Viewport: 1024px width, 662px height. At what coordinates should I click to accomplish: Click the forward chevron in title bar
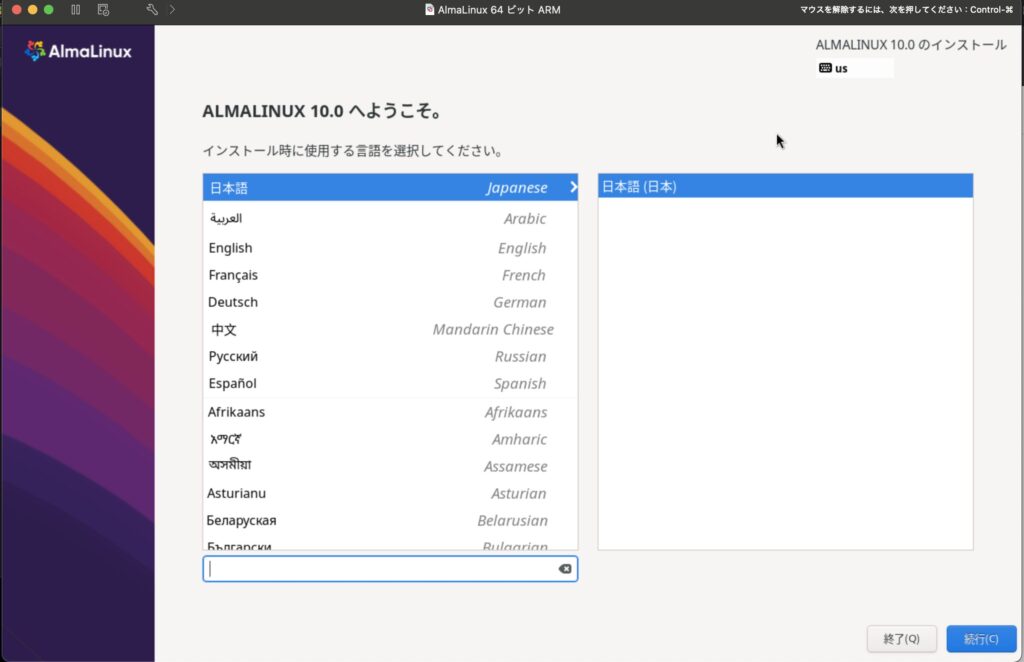[172, 10]
